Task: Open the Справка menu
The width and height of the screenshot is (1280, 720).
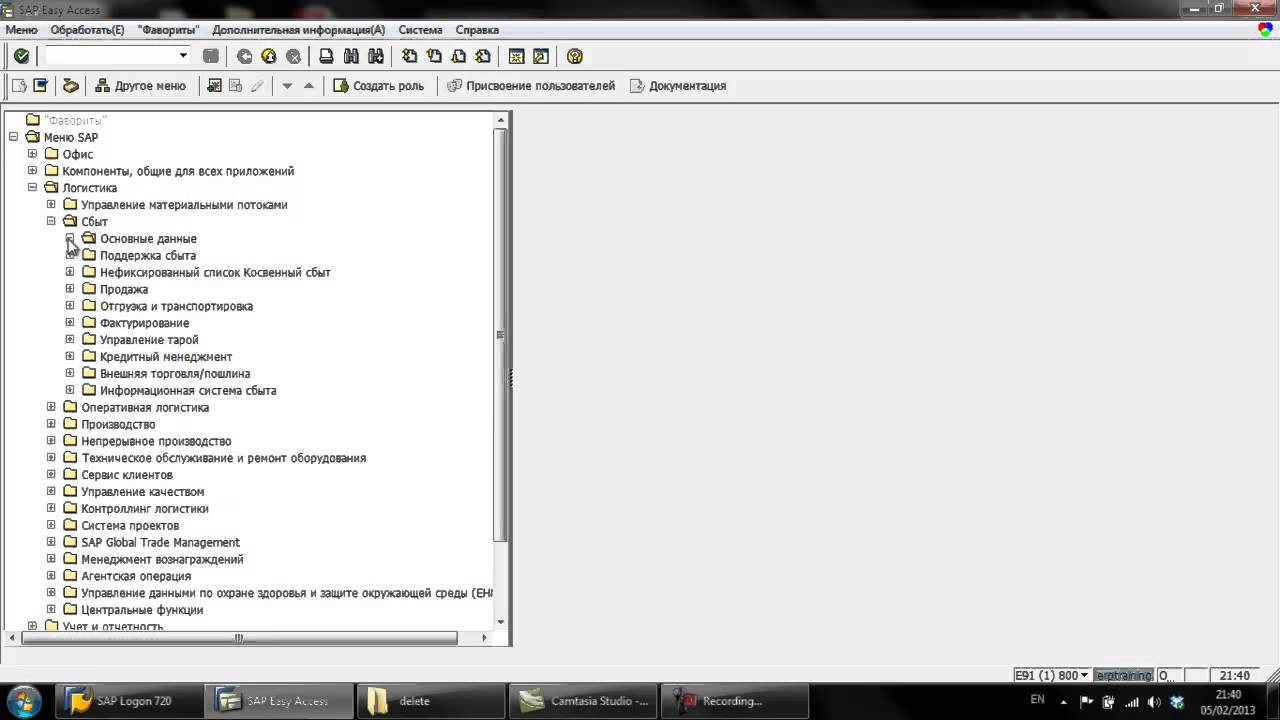Action: click(x=477, y=30)
